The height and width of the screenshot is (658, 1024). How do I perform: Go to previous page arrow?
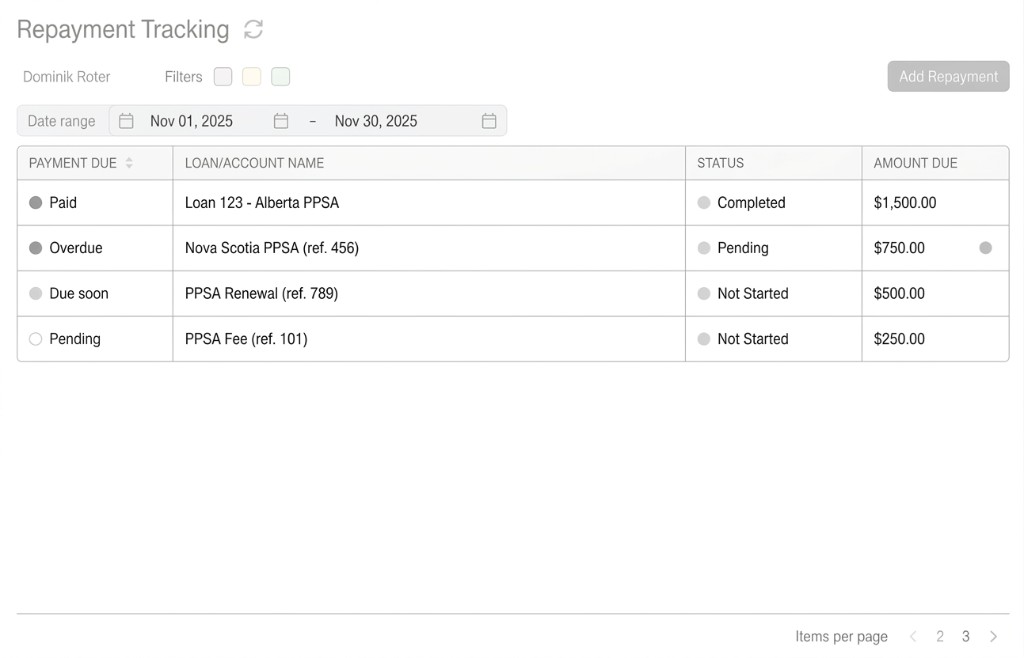[x=913, y=636]
